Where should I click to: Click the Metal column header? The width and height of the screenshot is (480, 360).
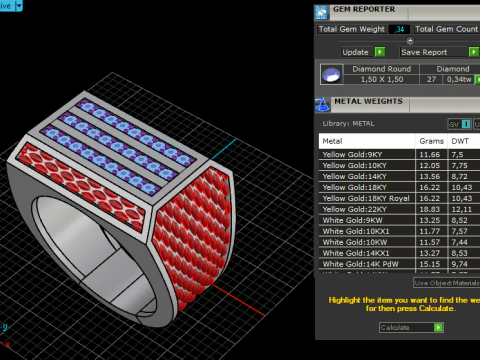367,141
